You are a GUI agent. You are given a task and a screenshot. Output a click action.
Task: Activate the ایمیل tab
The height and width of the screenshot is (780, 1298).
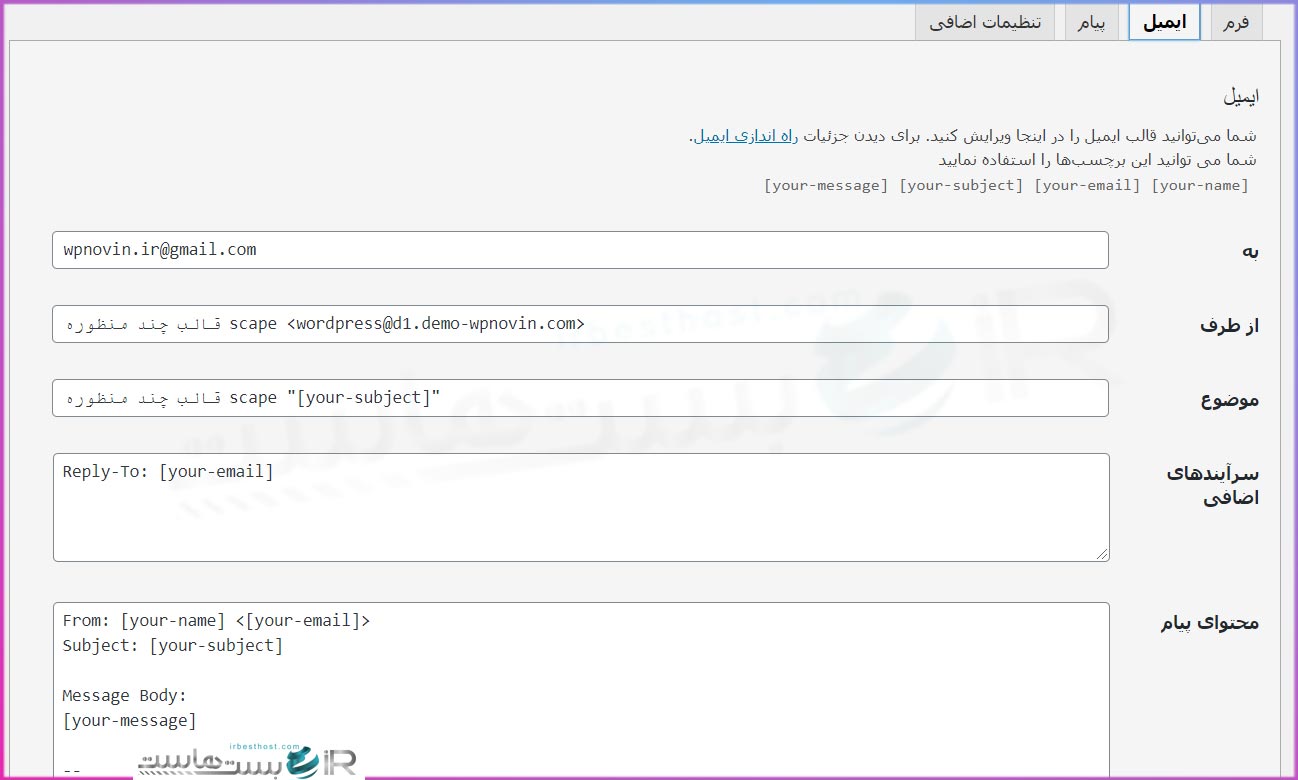[1164, 21]
